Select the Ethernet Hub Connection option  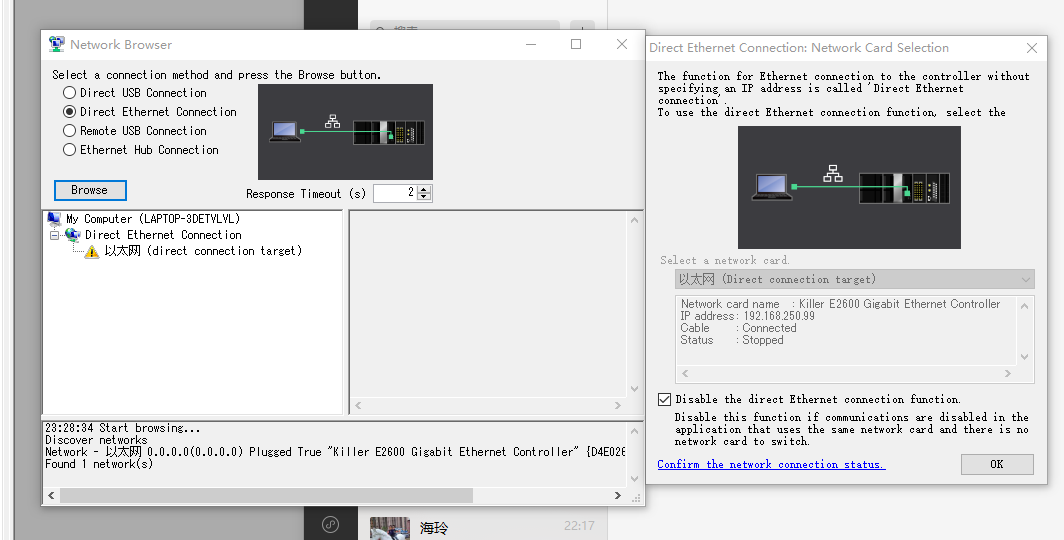[x=70, y=150]
